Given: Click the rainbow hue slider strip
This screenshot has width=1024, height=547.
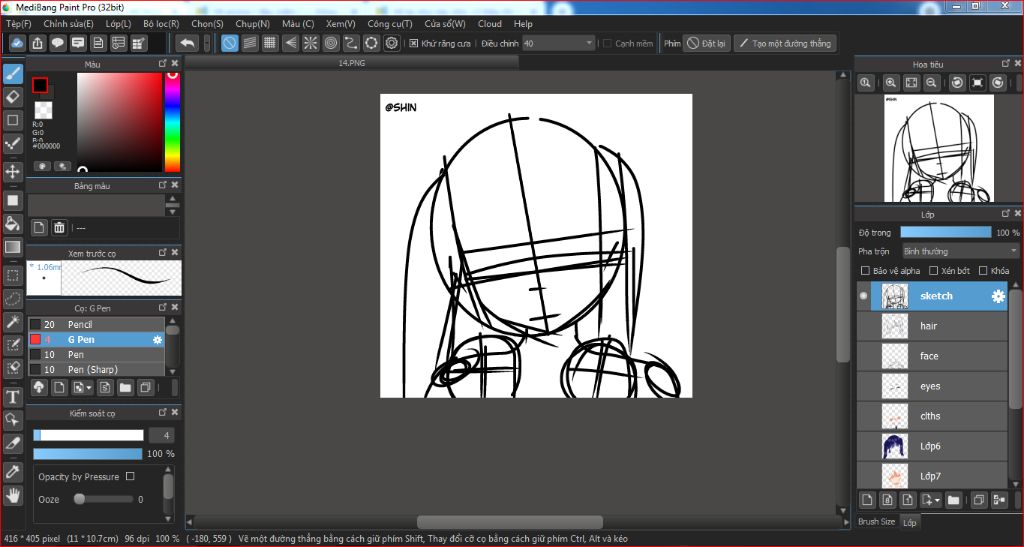Looking at the screenshot, I should pyautogui.click(x=172, y=120).
